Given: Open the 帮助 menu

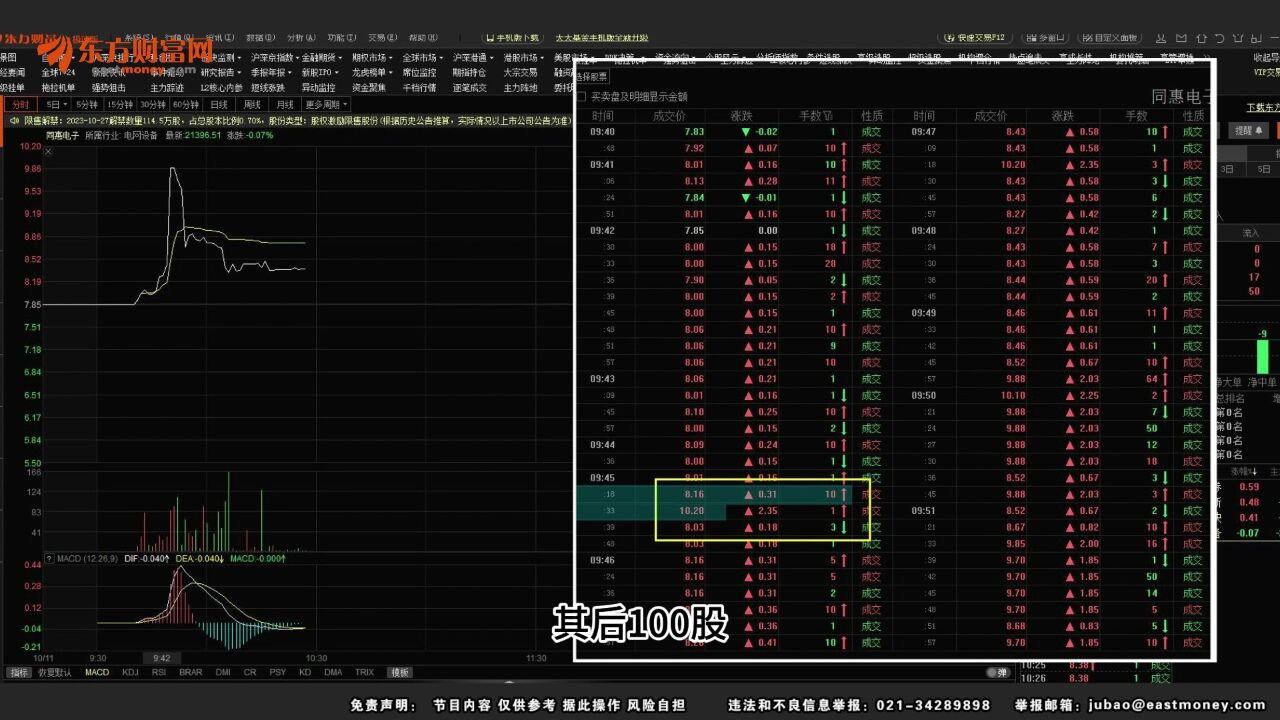Looking at the screenshot, I should (x=421, y=38).
